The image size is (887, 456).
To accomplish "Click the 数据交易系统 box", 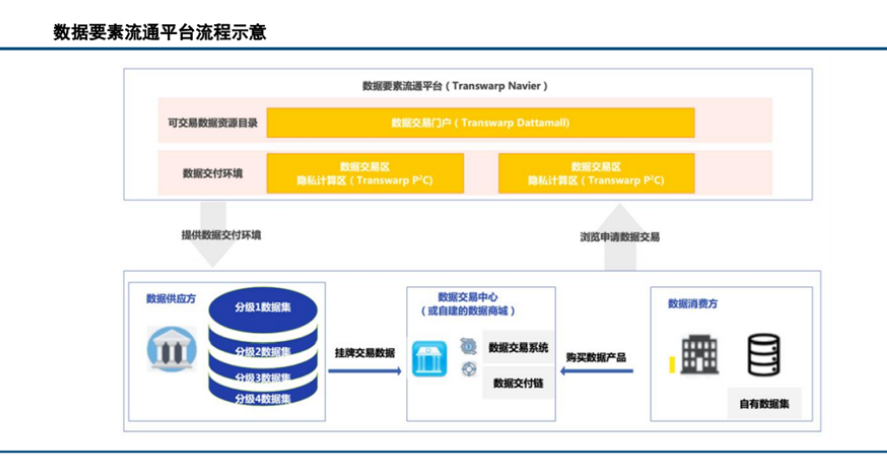I will pyautogui.click(x=518, y=347).
